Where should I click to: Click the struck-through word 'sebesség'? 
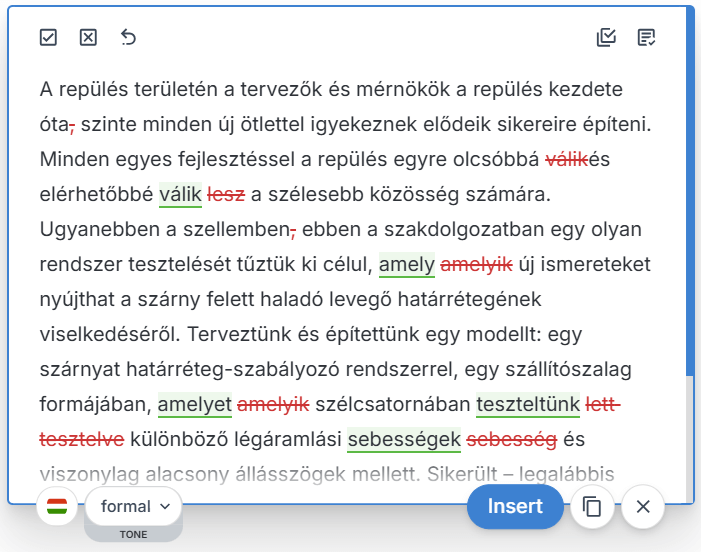coord(511,439)
